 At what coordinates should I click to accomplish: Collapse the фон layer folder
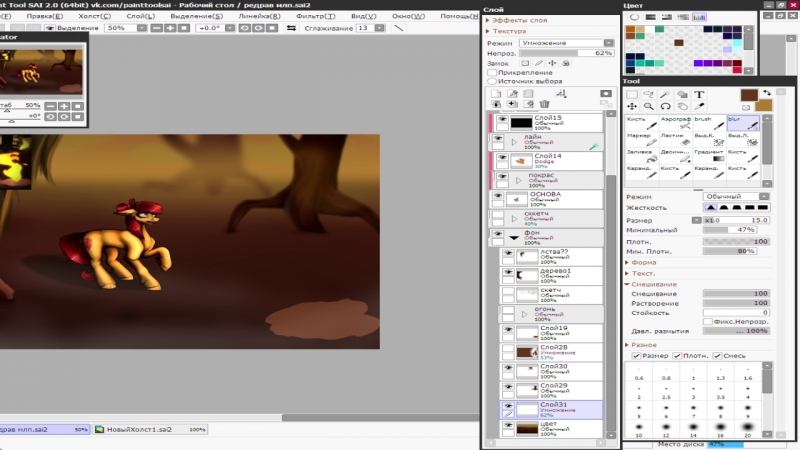click(x=514, y=238)
